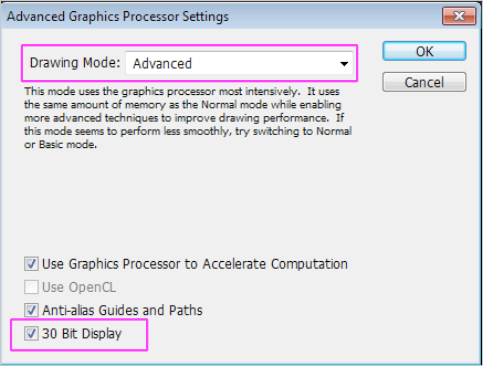Image resolution: width=483 pixels, height=368 pixels.
Task: Confirm settings with the OK button
Action: [x=424, y=51]
